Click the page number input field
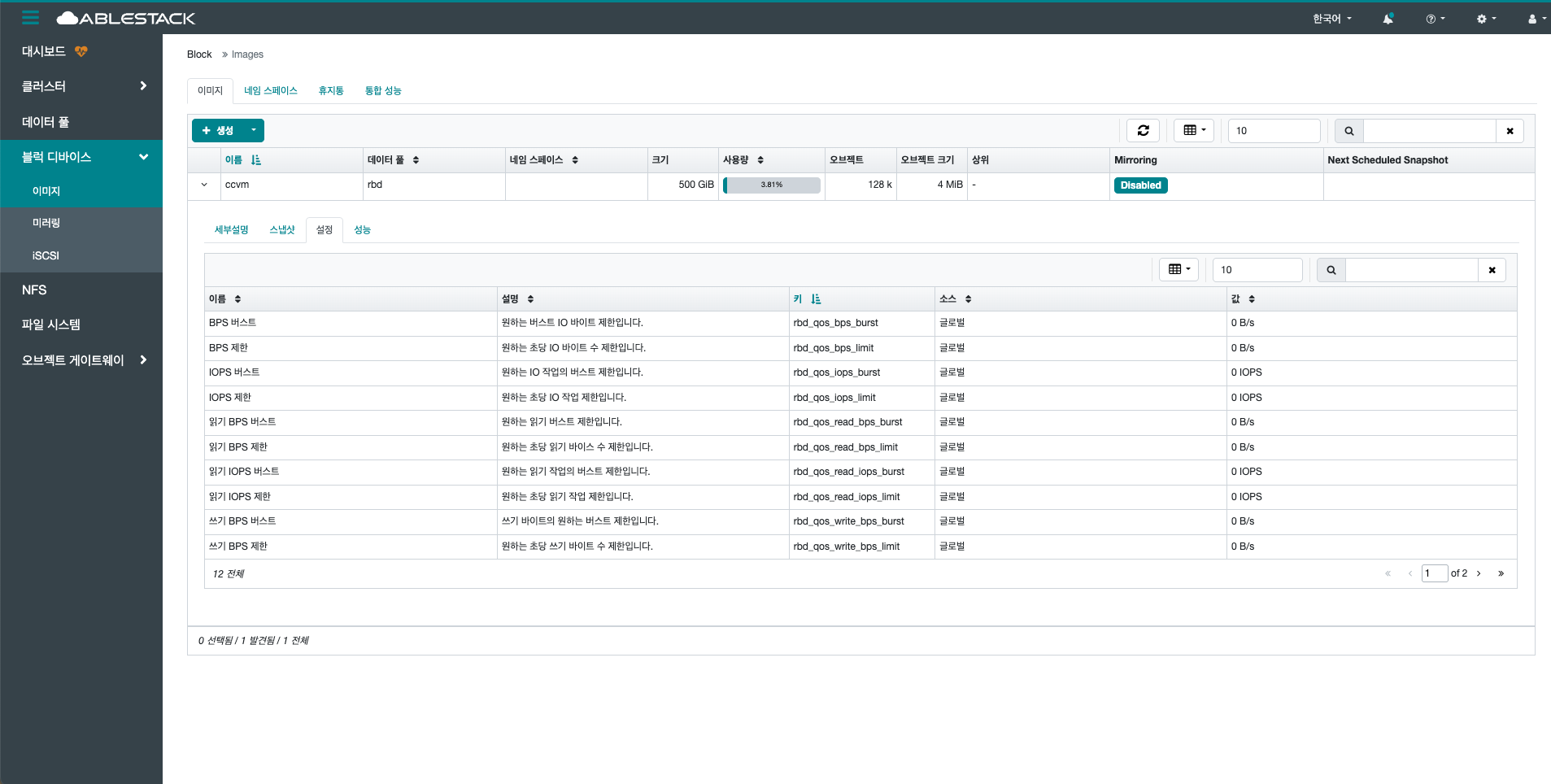 tap(1434, 573)
